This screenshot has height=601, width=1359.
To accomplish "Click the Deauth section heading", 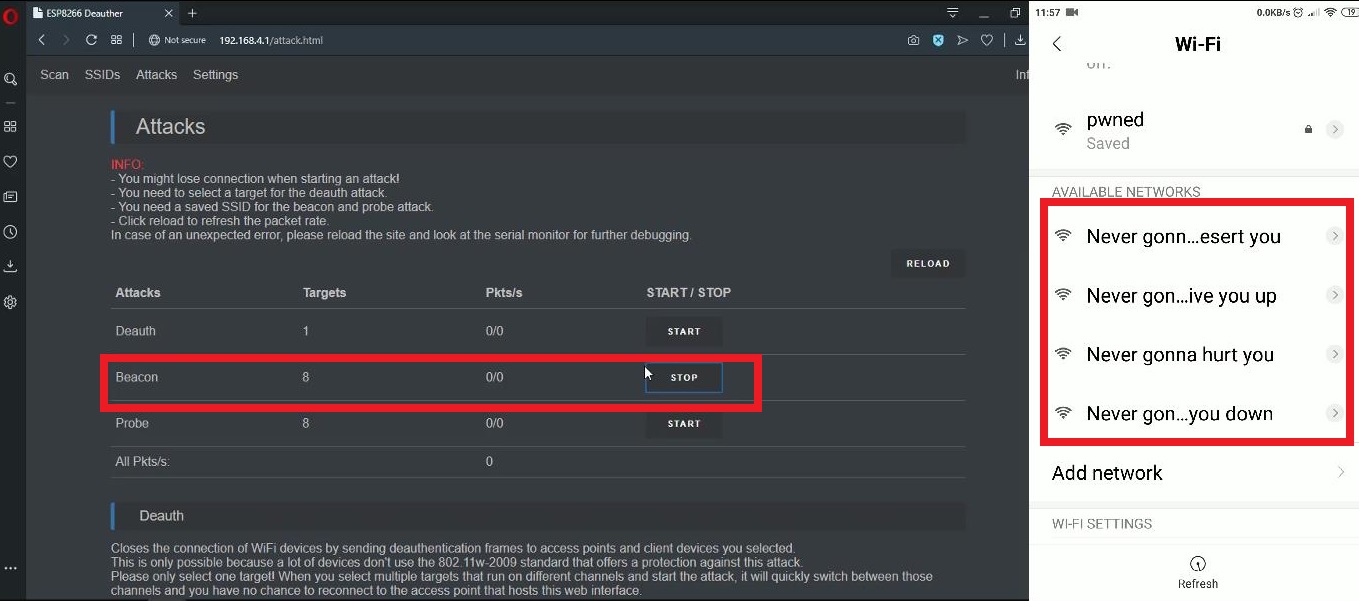I will [161, 516].
